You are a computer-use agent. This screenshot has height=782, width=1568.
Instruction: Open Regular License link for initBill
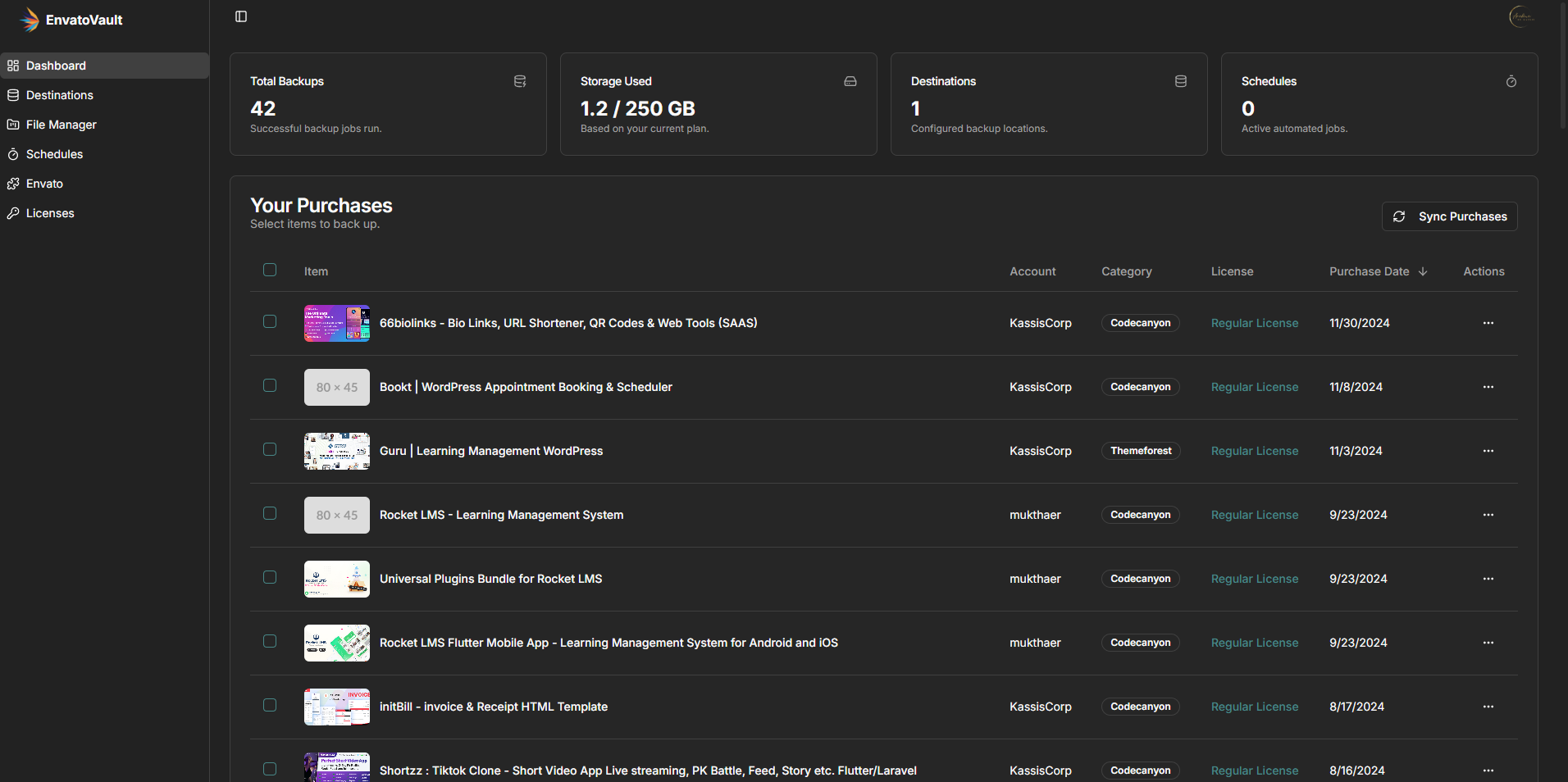pyautogui.click(x=1255, y=707)
